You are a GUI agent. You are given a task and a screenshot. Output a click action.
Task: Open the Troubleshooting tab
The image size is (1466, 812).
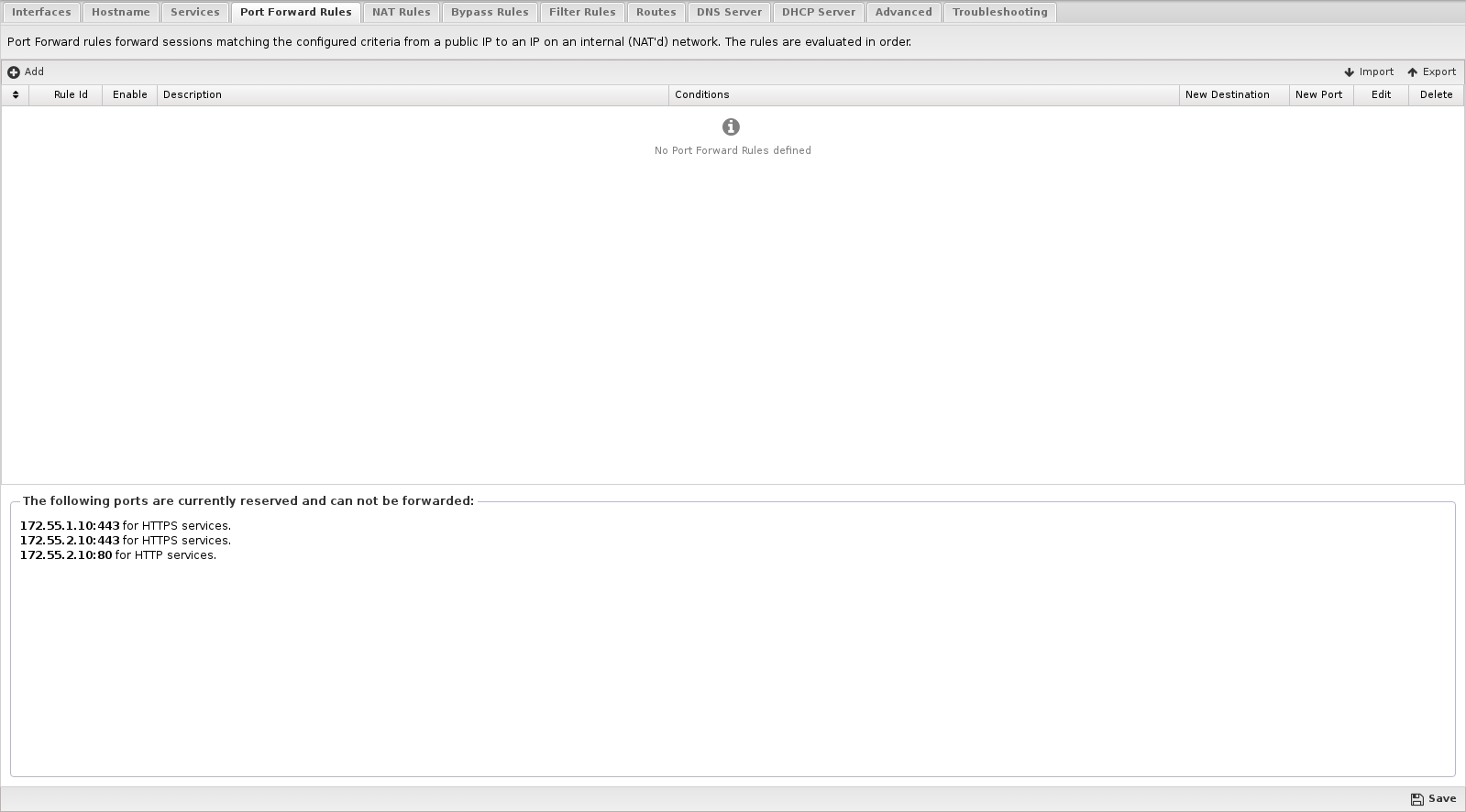coord(1000,12)
